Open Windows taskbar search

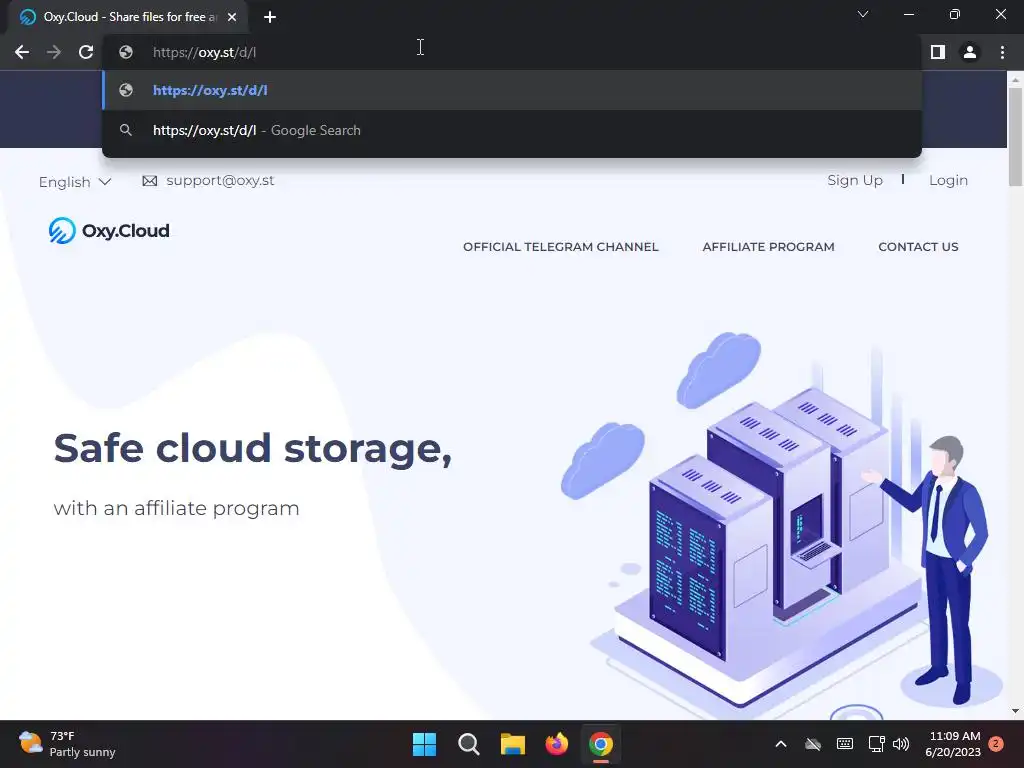(468, 744)
